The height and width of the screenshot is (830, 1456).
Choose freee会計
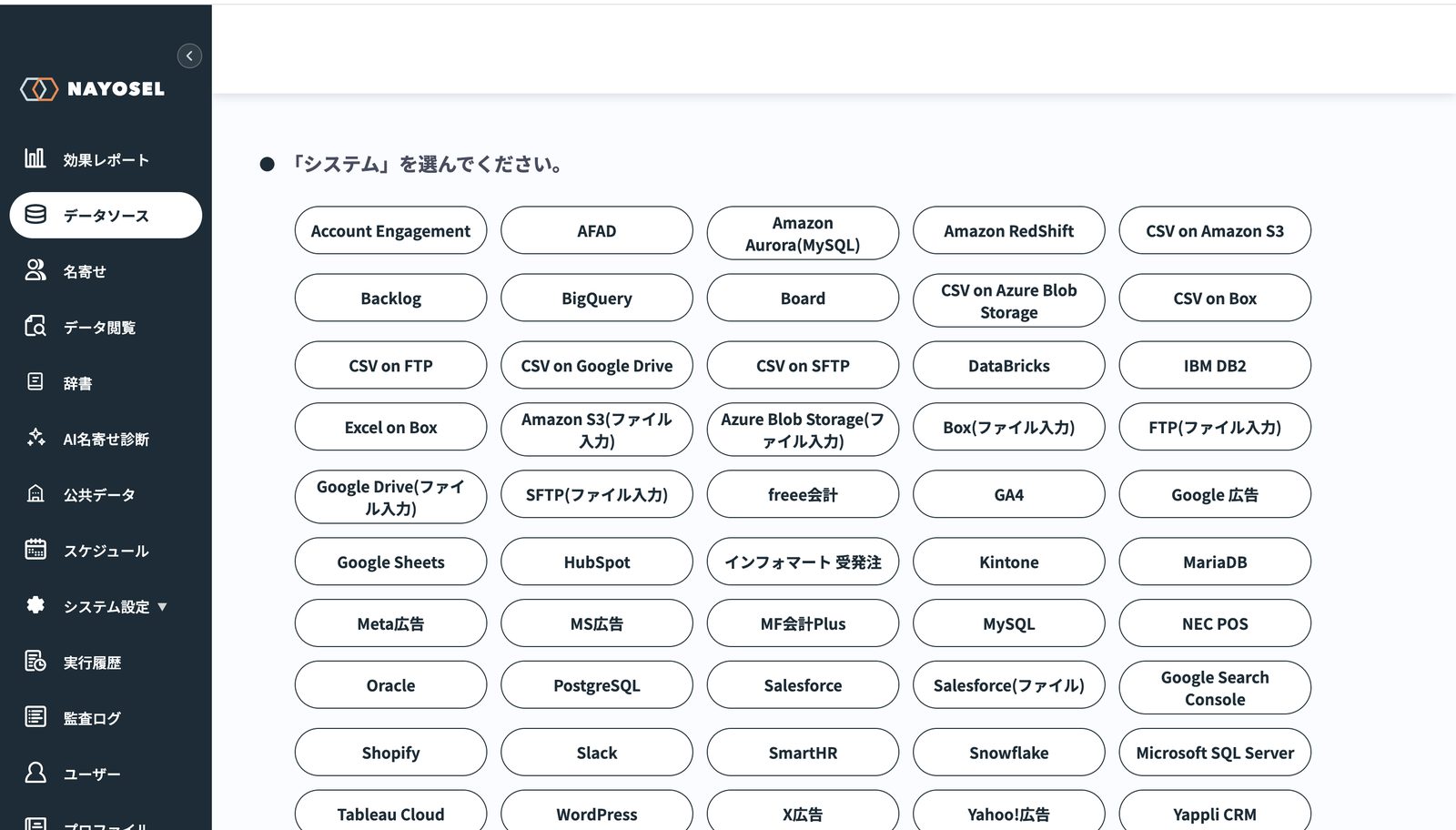pyautogui.click(x=803, y=494)
